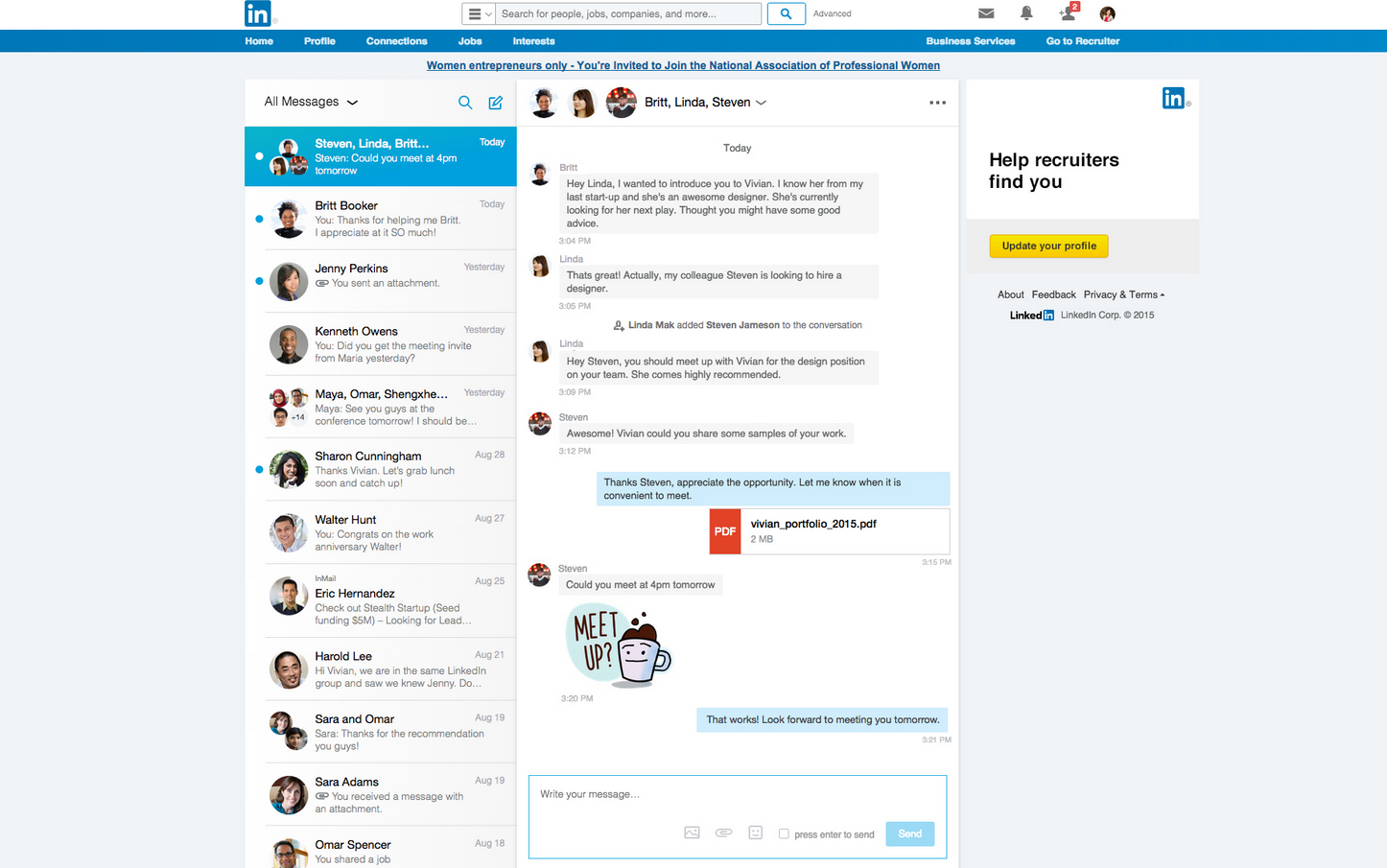Attach a file using the paperclip icon
Screen dimensions: 1387x868
(x=724, y=833)
